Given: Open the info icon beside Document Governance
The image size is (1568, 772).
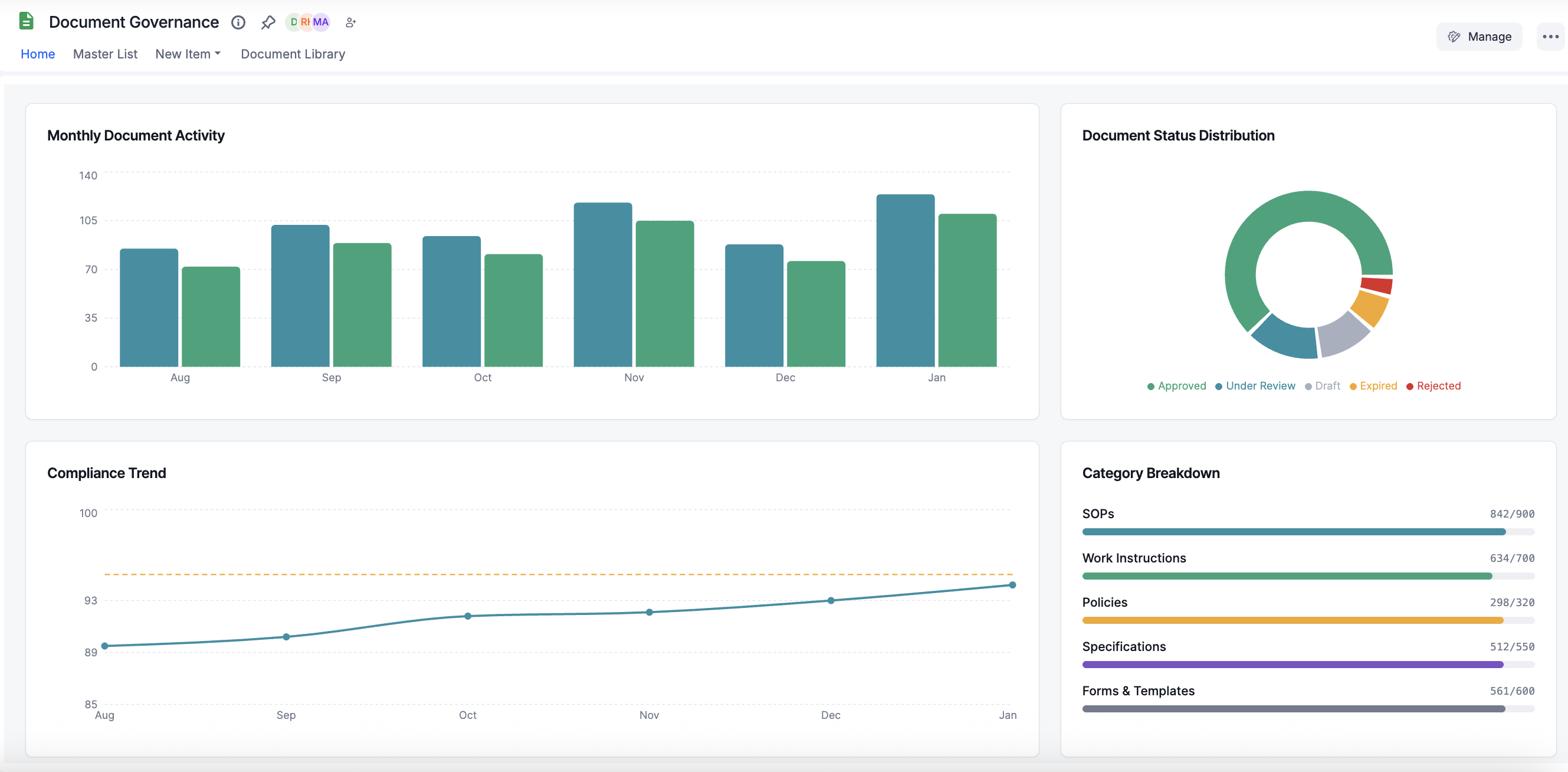Looking at the screenshot, I should 238,22.
